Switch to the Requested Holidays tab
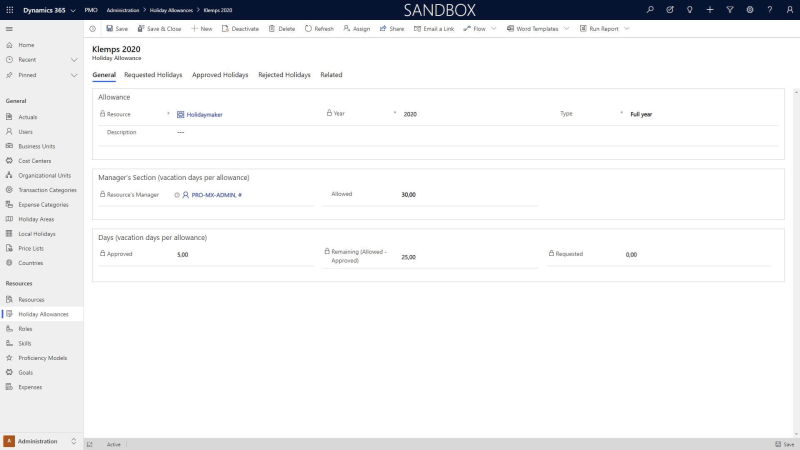 coord(154,75)
